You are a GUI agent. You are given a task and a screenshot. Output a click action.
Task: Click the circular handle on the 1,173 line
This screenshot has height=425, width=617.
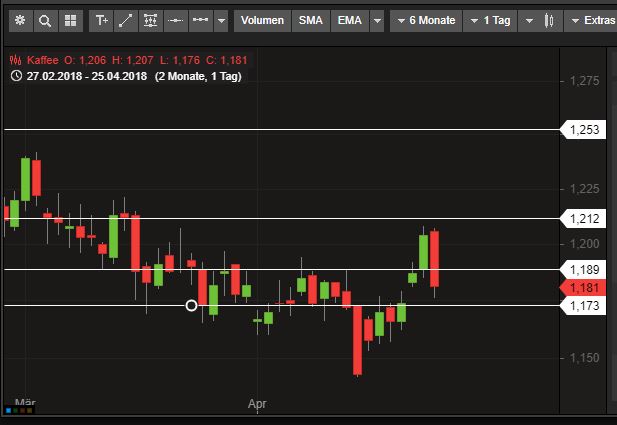point(191,305)
